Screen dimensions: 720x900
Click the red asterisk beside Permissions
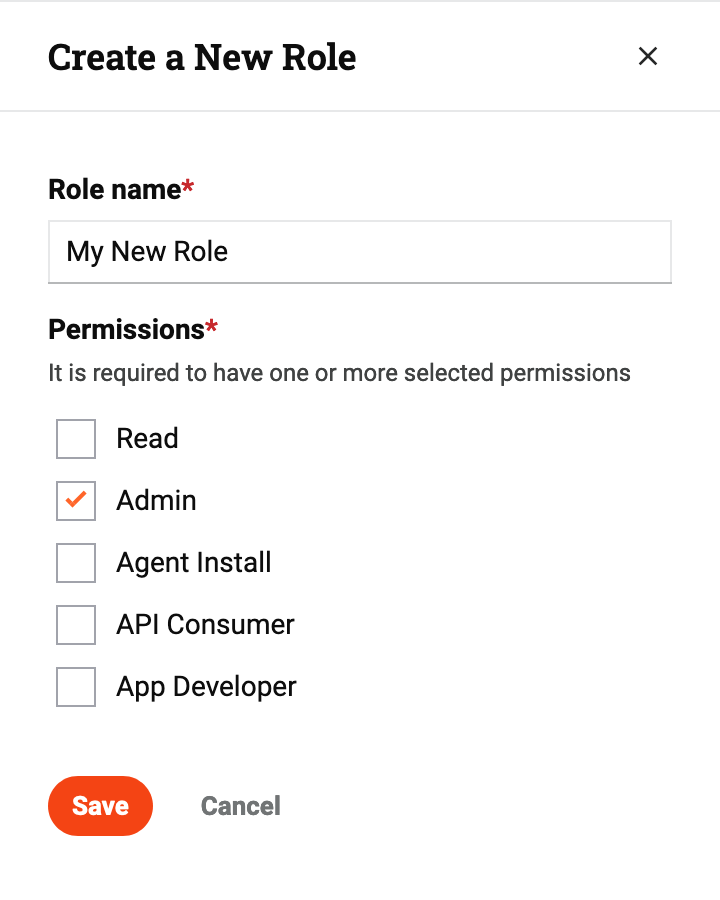(x=211, y=327)
